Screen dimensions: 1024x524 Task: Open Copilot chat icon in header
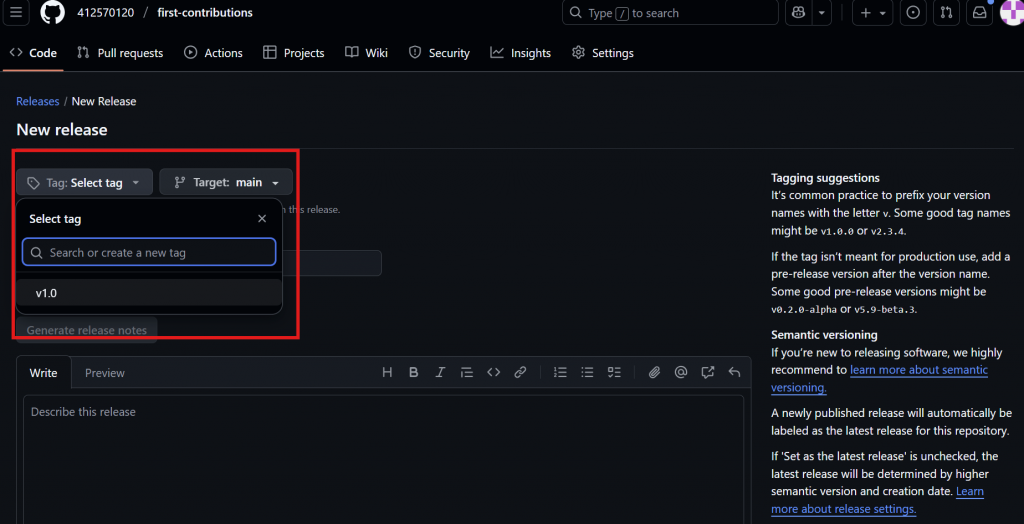pyautogui.click(x=798, y=12)
